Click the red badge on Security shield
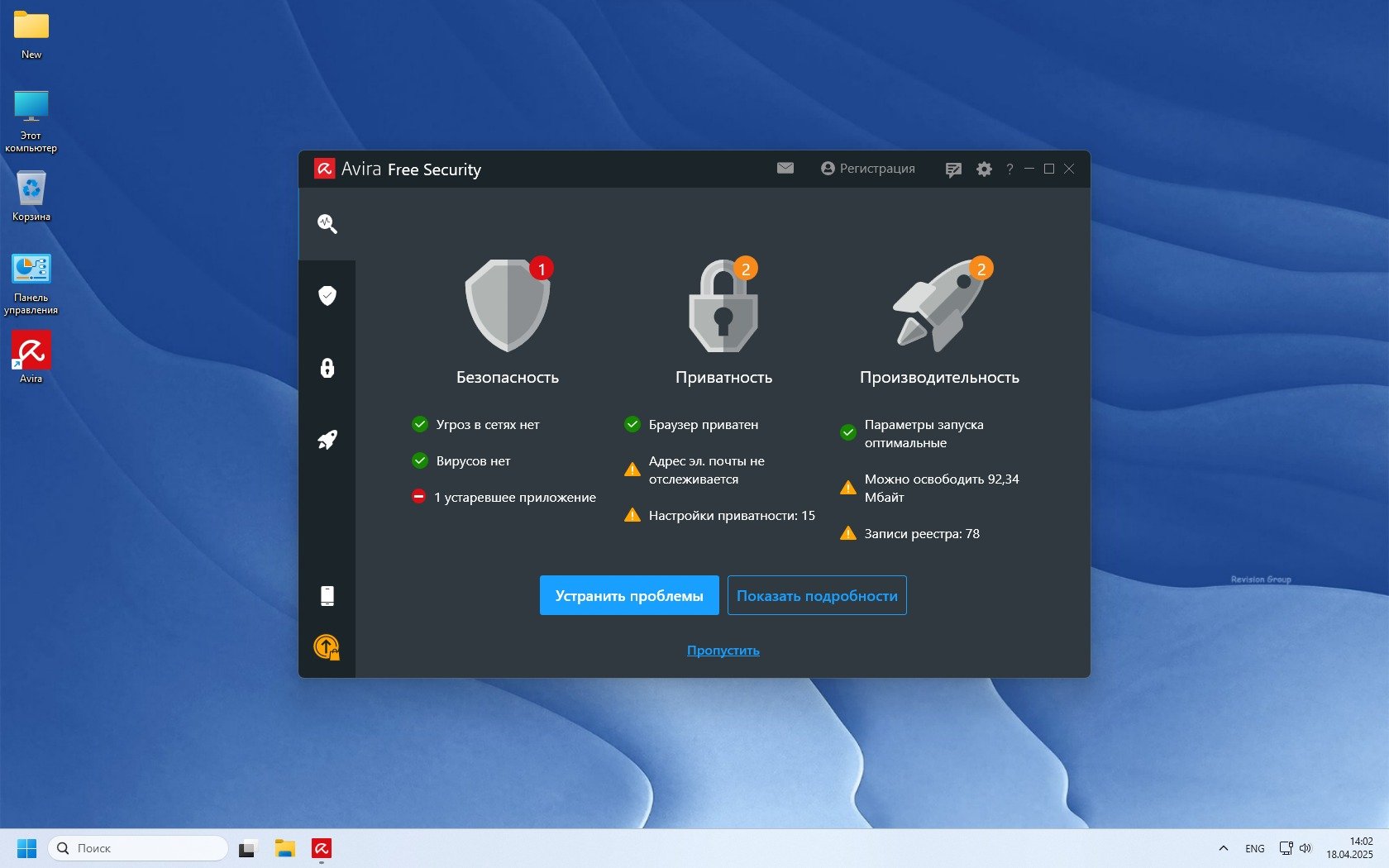 (542, 269)
